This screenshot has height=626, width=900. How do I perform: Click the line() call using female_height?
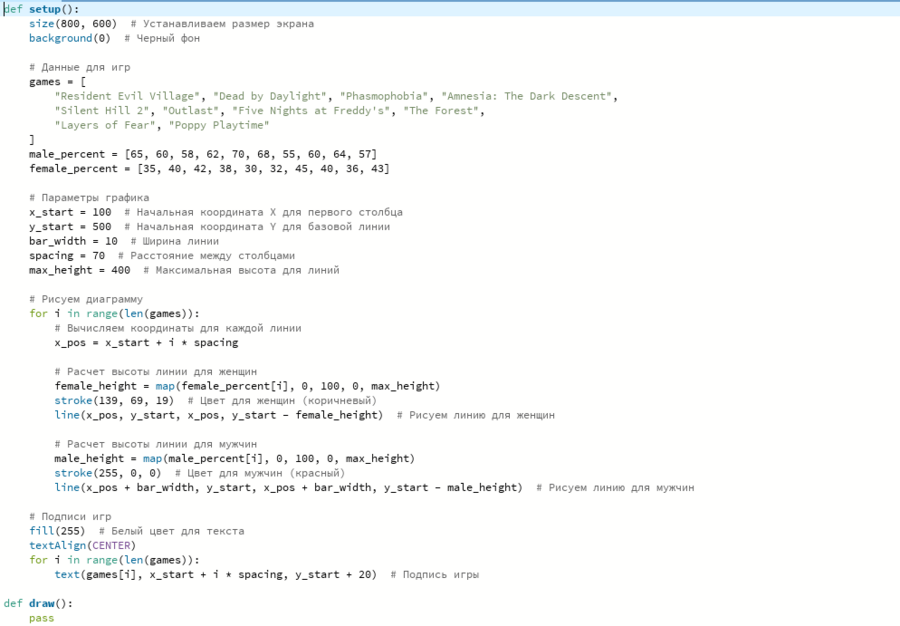point(219,415)
